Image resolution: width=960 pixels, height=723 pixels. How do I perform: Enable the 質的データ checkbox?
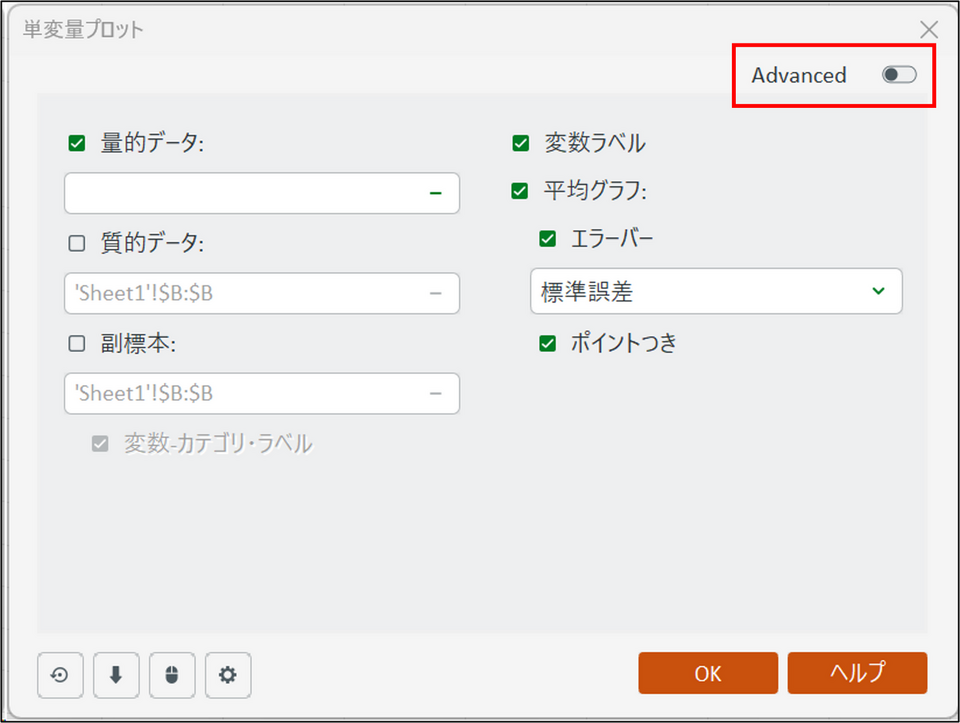tap(77, 243)
